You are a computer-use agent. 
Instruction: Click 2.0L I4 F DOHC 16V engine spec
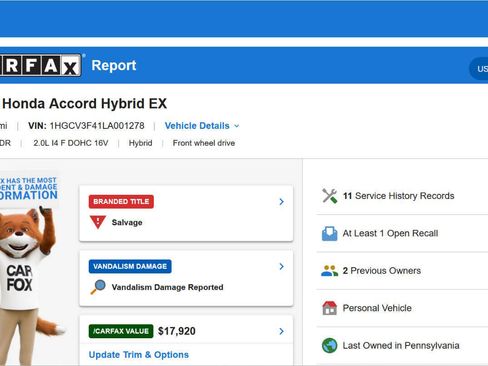click(x=71, y=143)
